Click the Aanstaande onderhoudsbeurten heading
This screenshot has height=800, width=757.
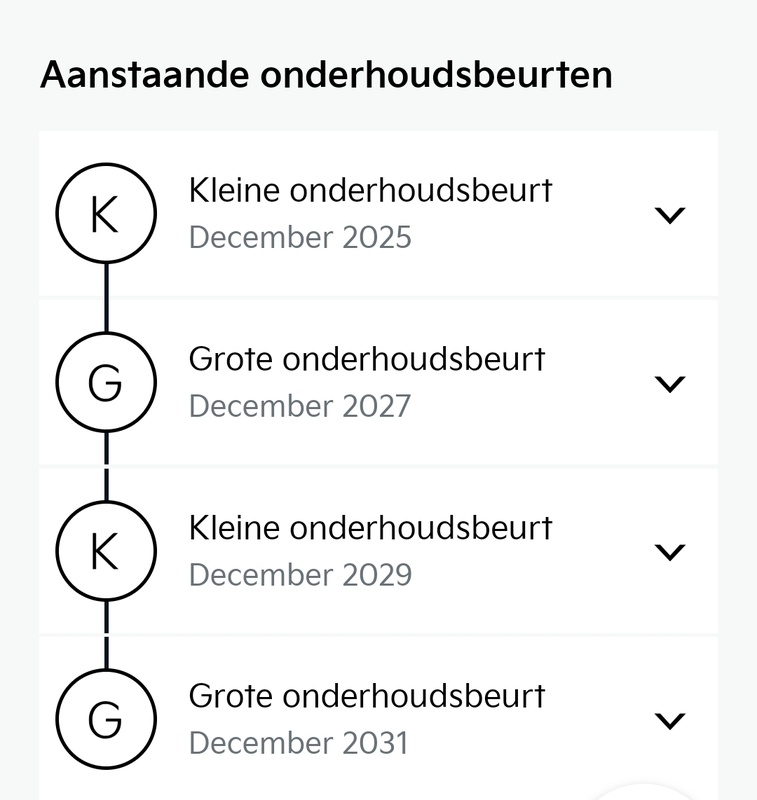(325, 76)
